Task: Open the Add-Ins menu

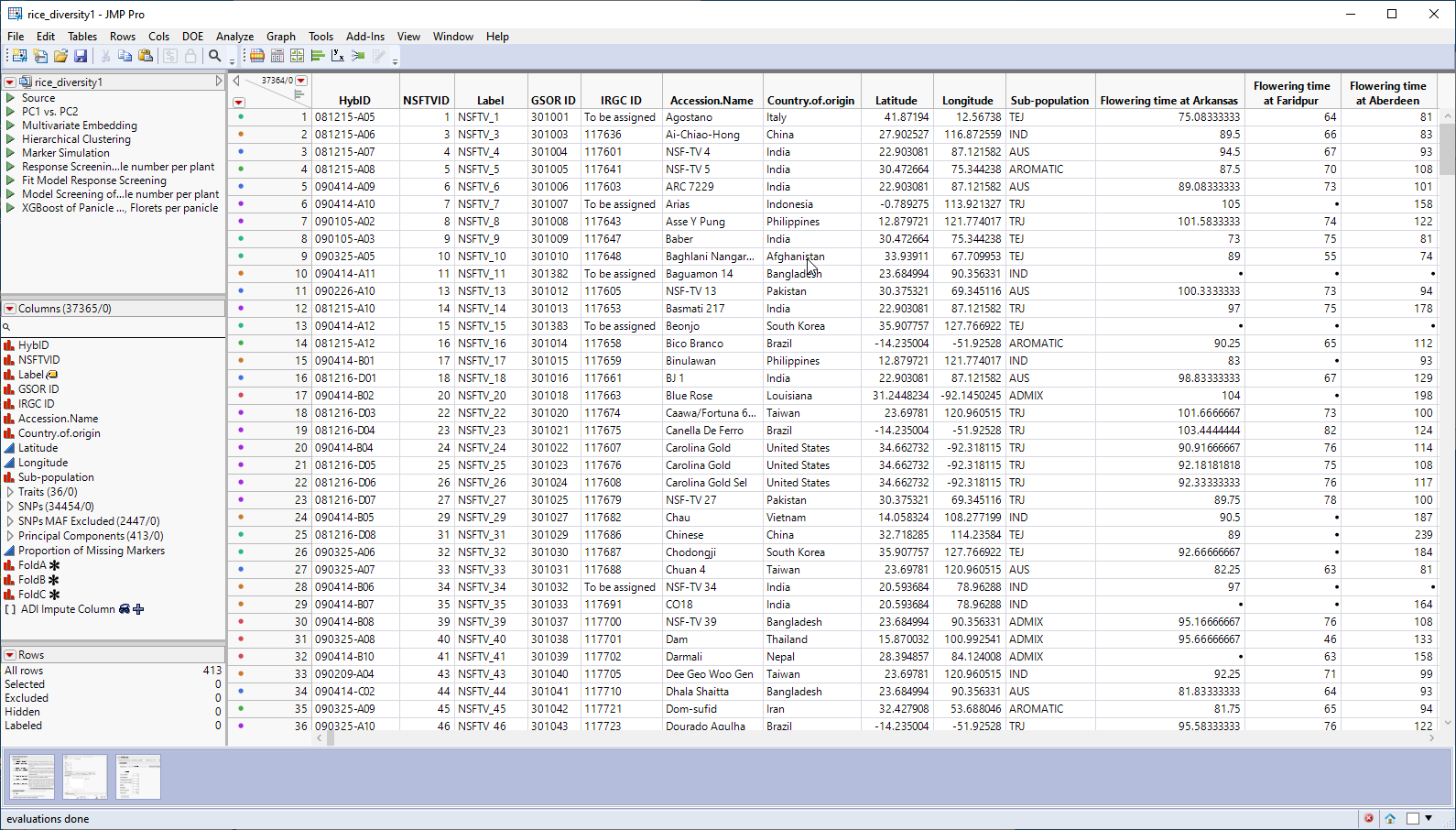Action: (x=364, y=37)
